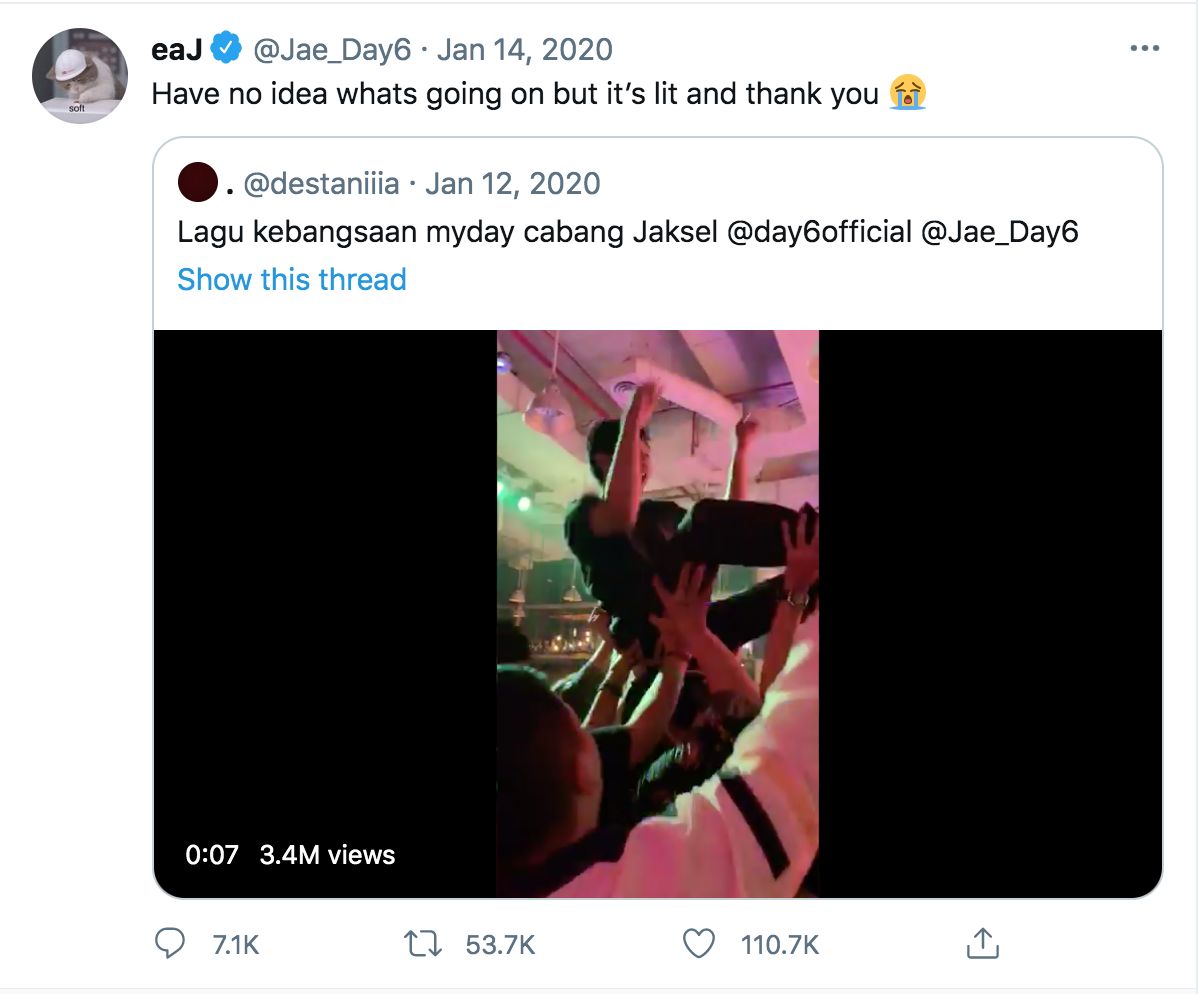Click the Jan 12, 2020 quoted tweet date
Screen dimensions: 1198x994
[513, 183]
